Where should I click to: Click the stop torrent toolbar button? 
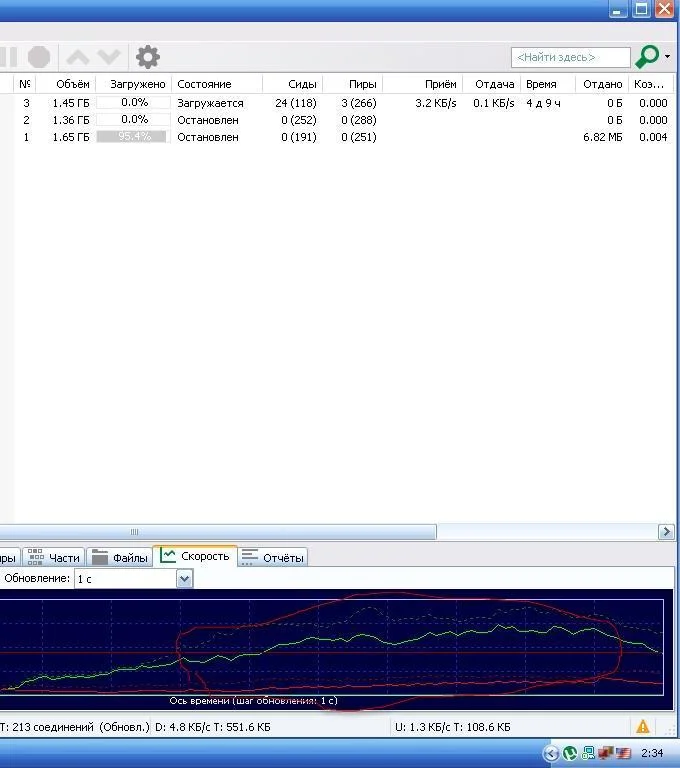pos(38,57)
